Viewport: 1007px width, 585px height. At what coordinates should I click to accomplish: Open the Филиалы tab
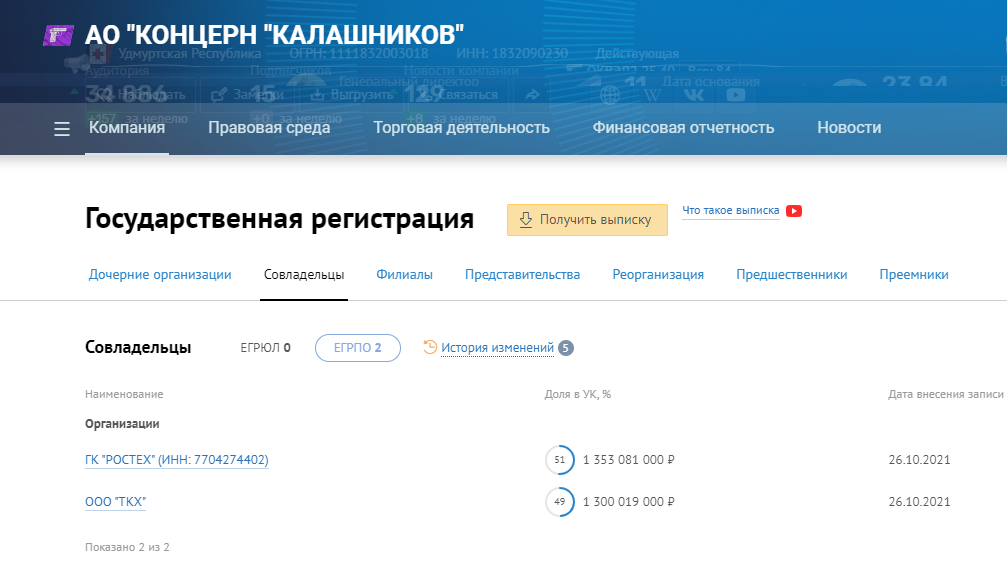[x=404, y=275]
